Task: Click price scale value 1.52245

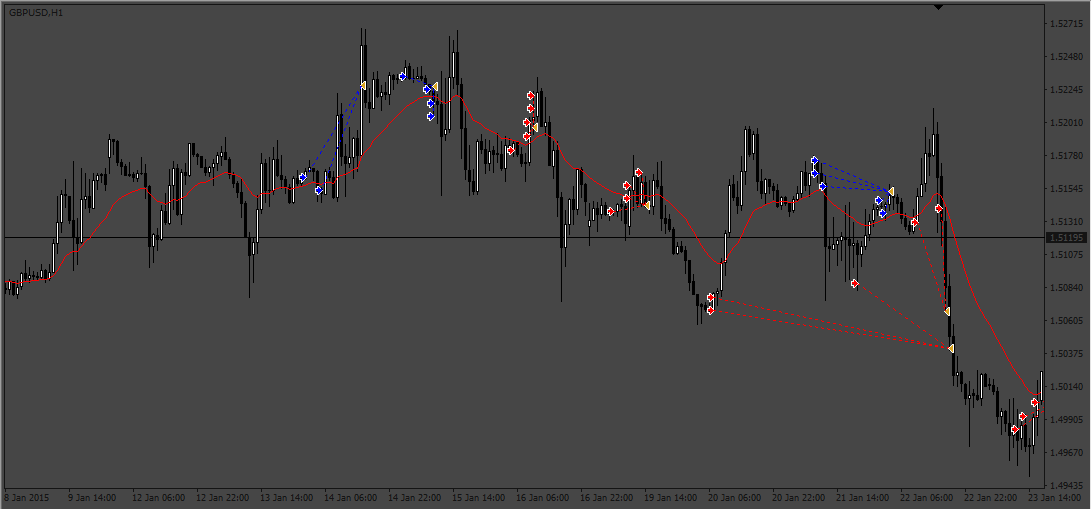Action: click(x=1068, y=90)
